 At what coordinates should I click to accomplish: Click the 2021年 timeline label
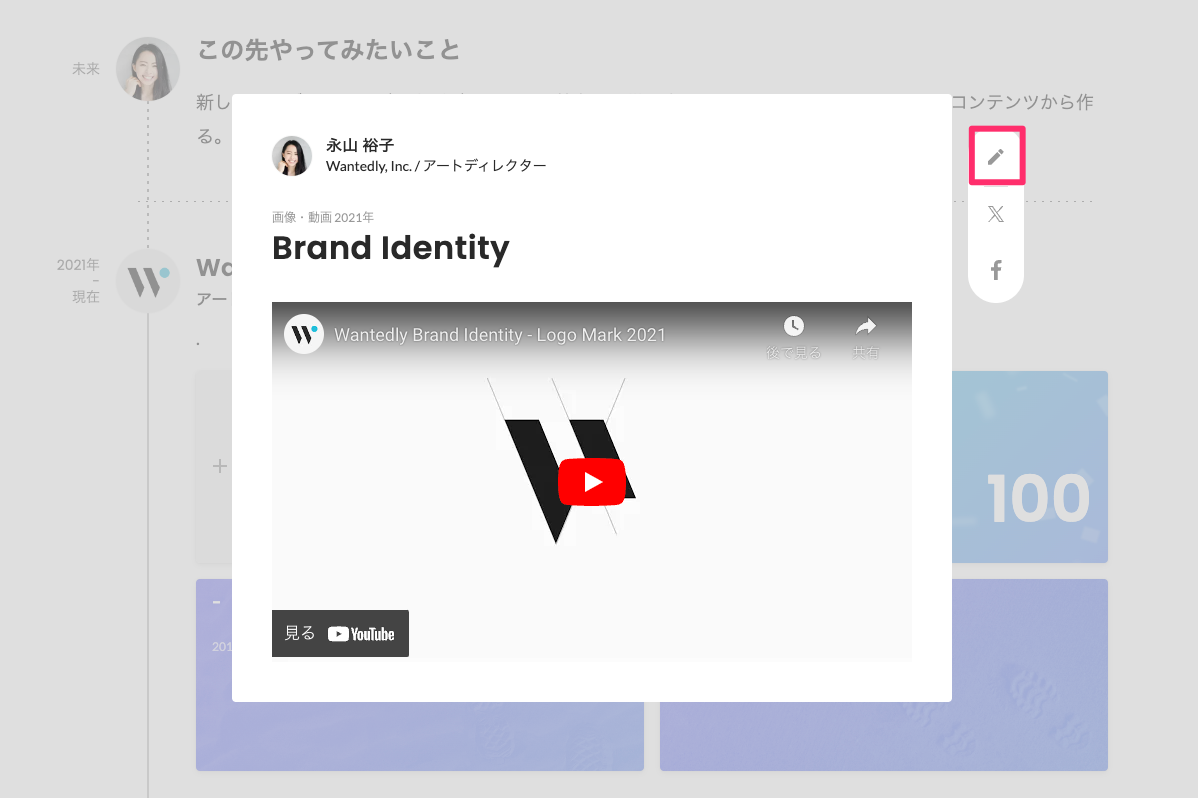point(77,265)
